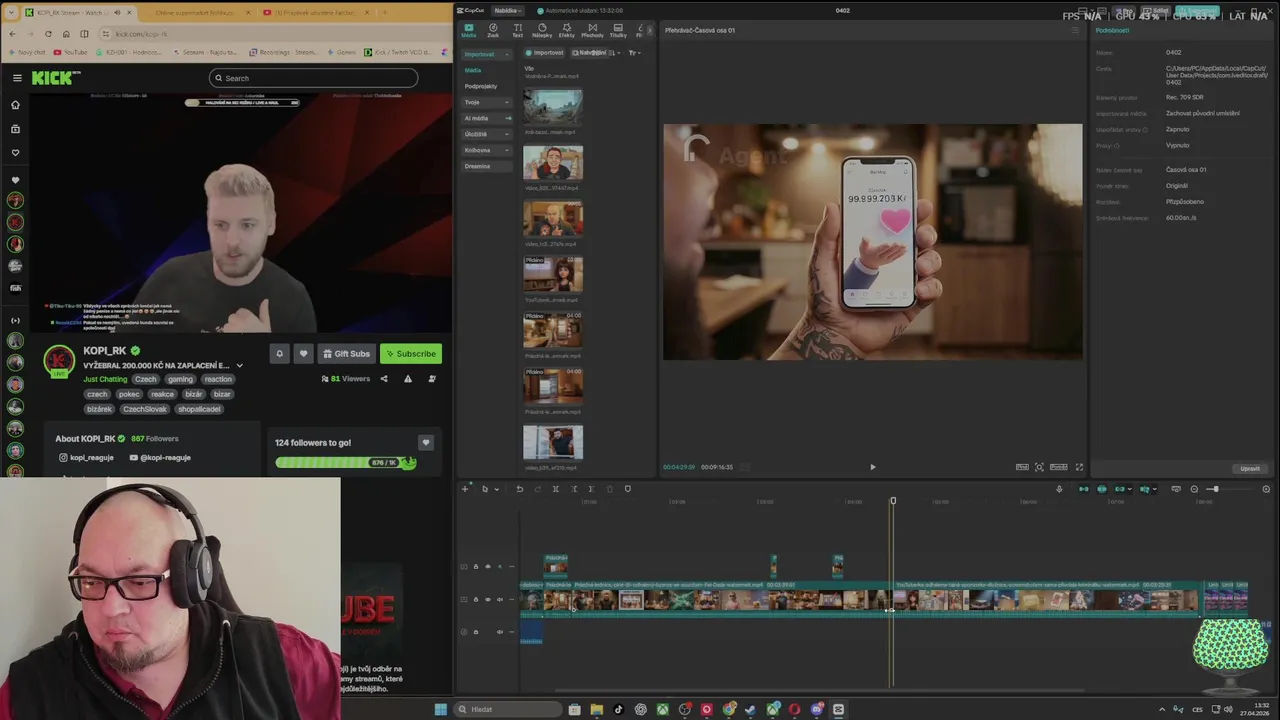Toggle stream notifications bell on Kick
1280x720 pixels.
pos(279,353)
